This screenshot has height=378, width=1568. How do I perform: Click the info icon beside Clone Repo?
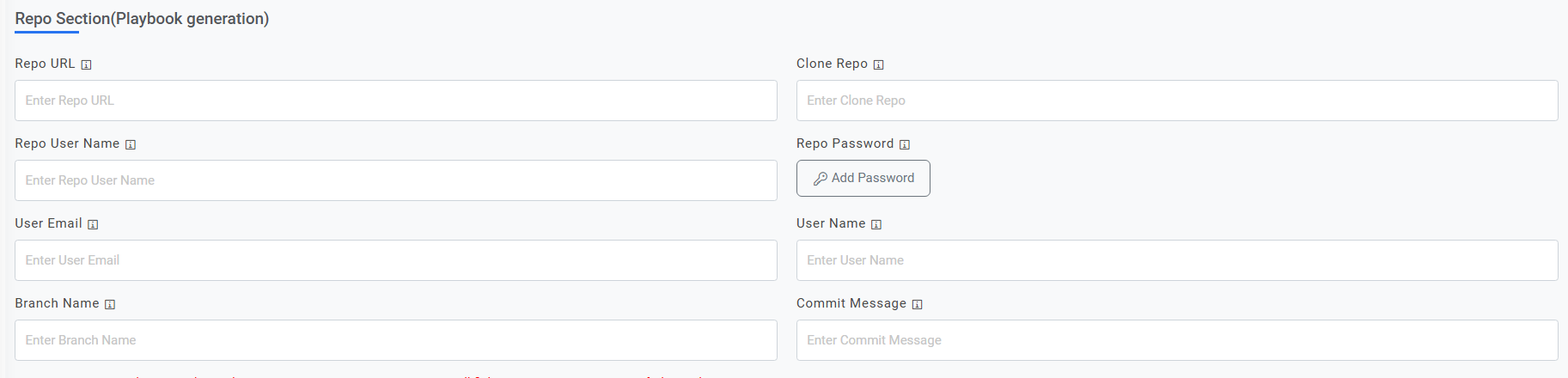tap(878, 64)
